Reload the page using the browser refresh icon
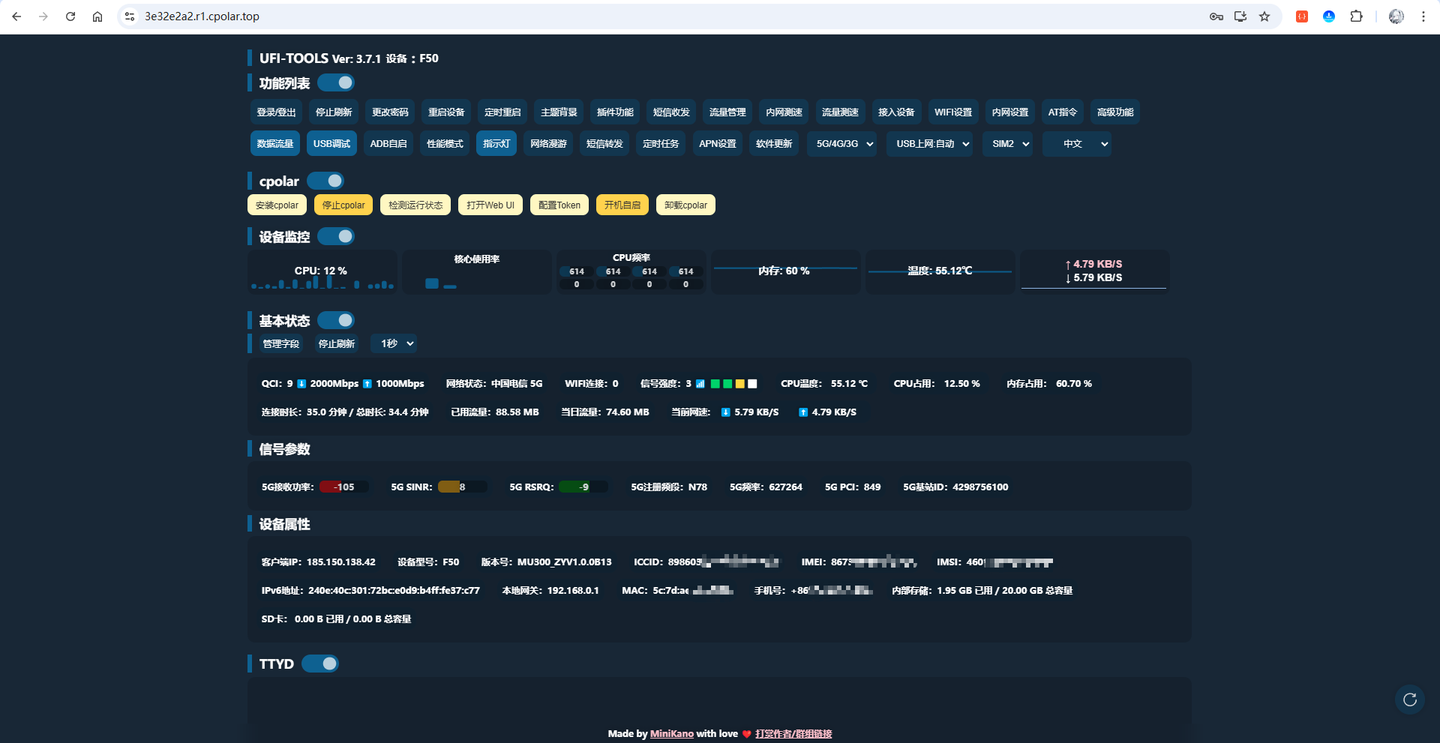The height and width of the screenshot is (743, 1440). (x=70, y=17)
